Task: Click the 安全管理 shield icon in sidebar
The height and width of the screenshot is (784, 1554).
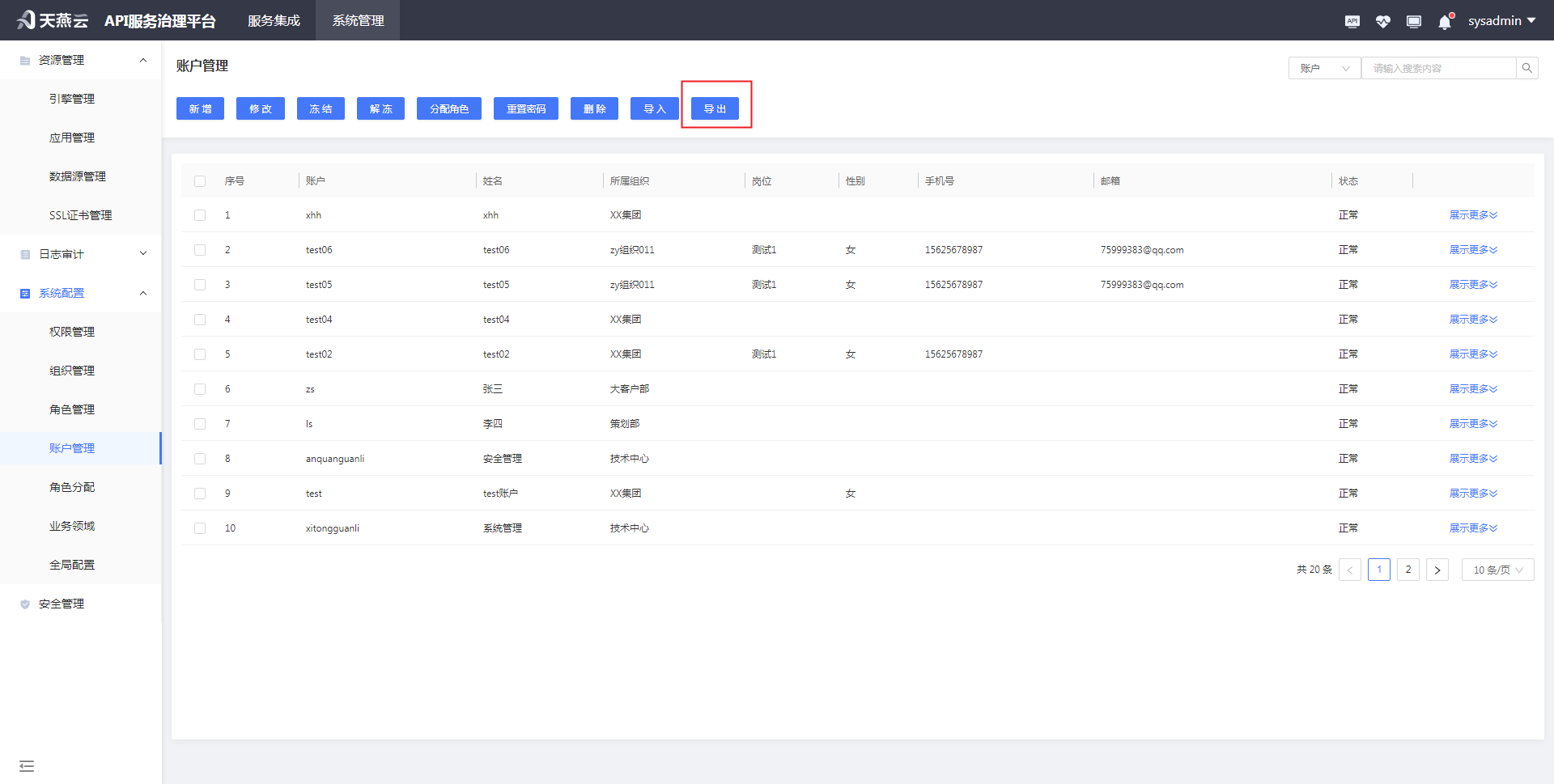Action: point(24,604)
